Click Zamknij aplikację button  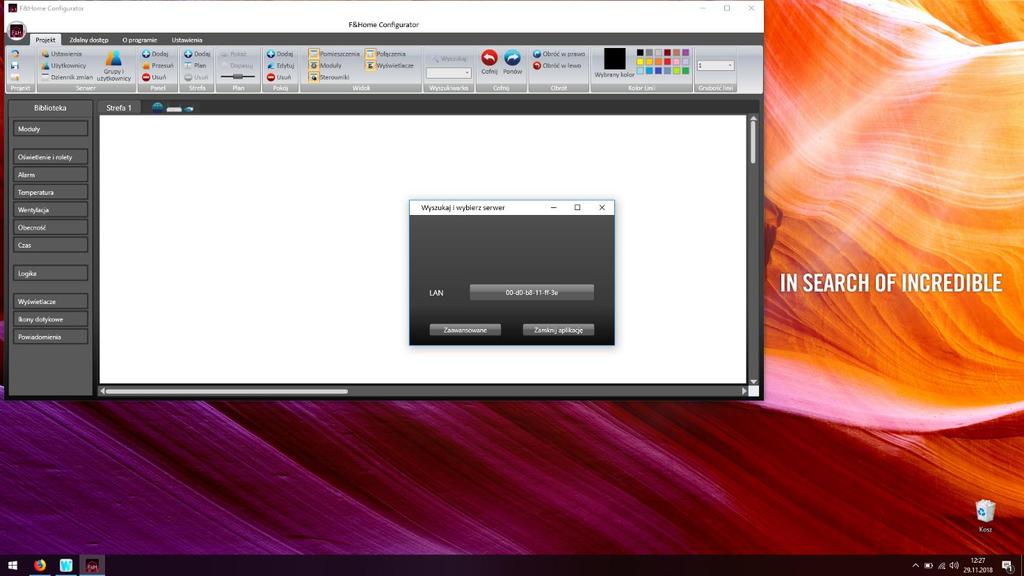point(558,330)
